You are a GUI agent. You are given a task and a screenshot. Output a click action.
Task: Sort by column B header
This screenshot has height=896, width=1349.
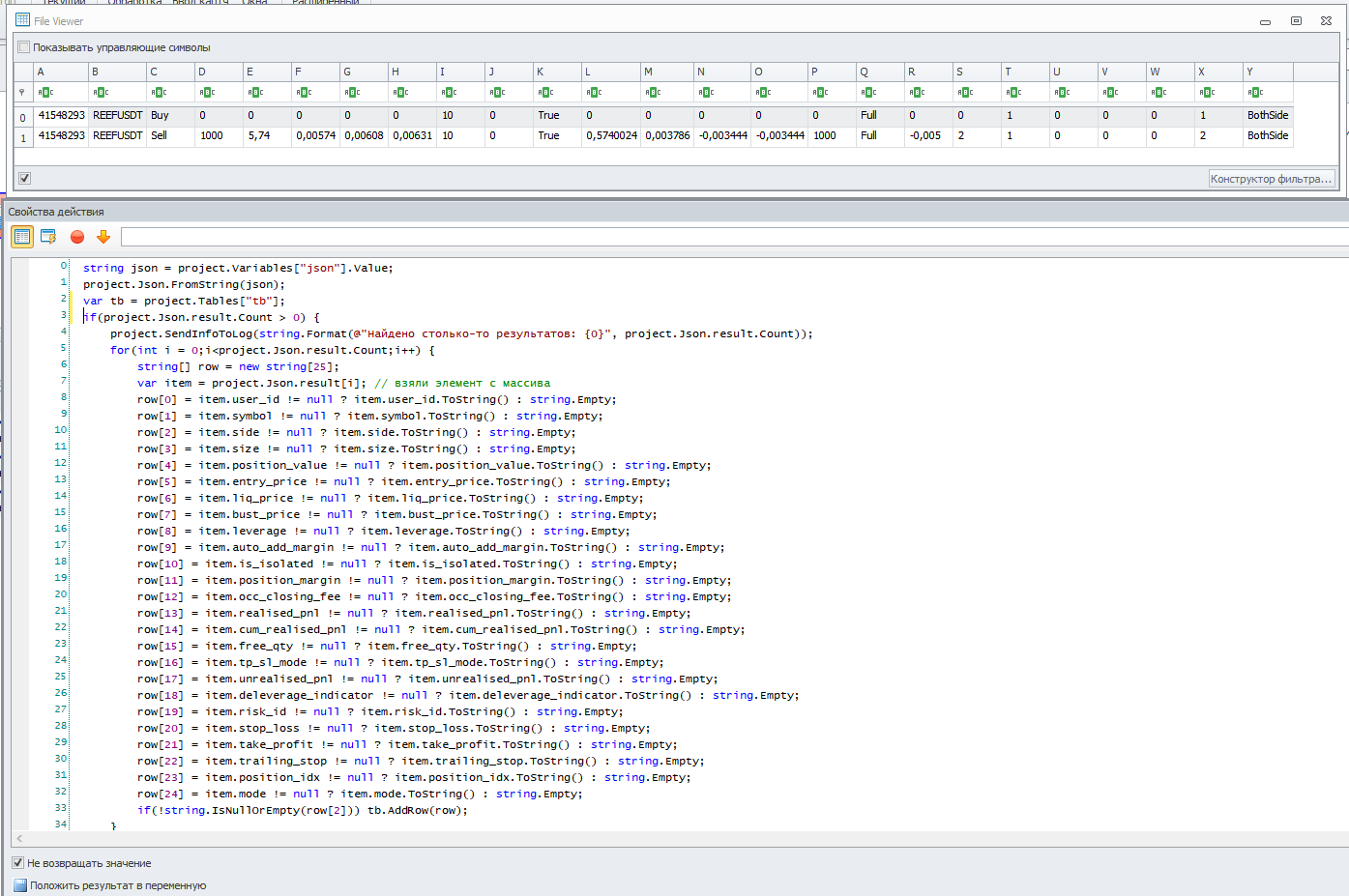pyautogui.click(x=116, y=72)
